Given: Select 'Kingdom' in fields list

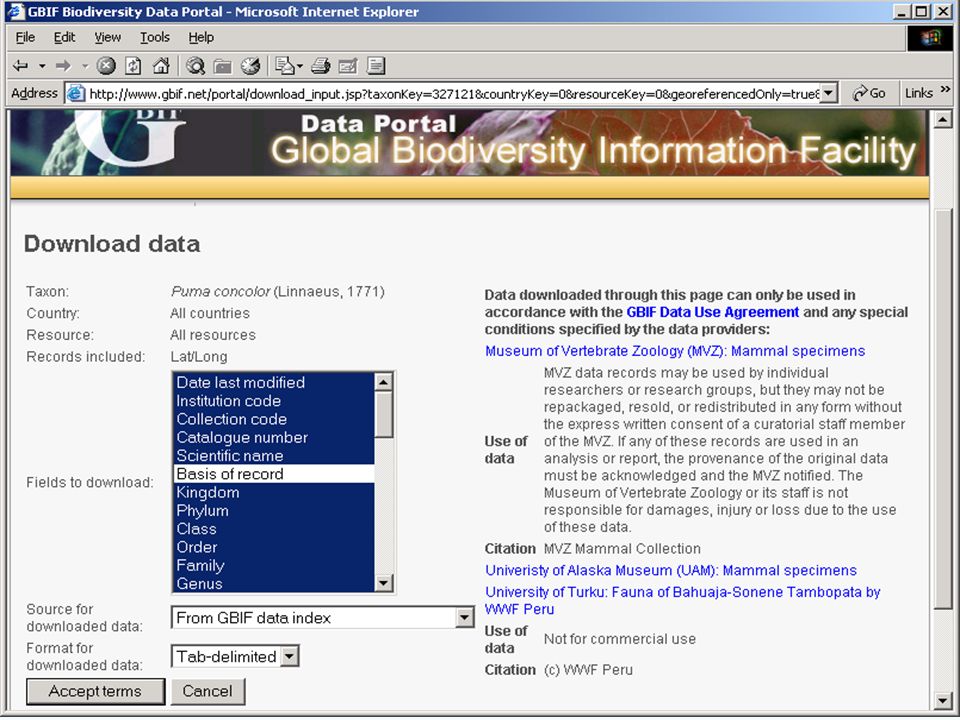Looking at the screenshot, I should coord(274,492).
